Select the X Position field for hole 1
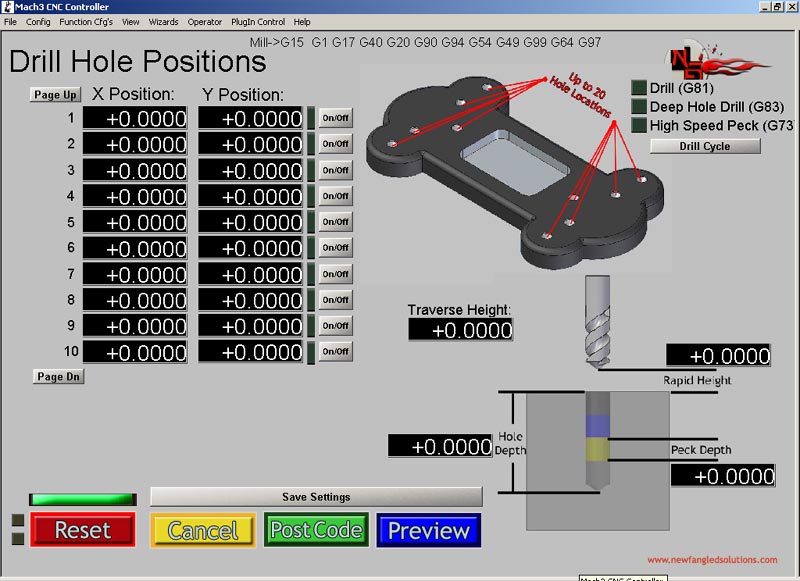Viewport: 800px width, 581px height. click(x=135, y=118)
